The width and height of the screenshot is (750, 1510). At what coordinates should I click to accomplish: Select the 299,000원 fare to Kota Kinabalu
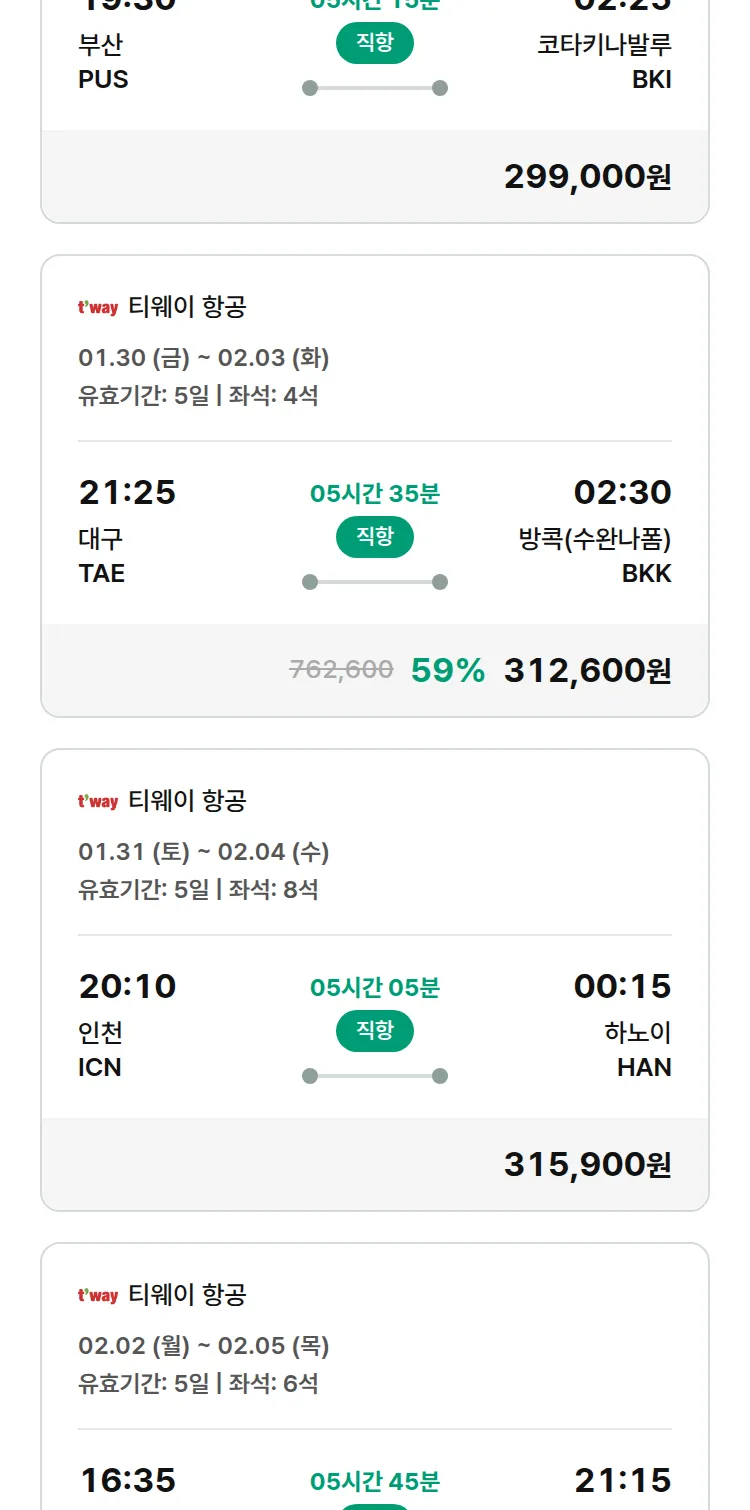click(587, 177)
